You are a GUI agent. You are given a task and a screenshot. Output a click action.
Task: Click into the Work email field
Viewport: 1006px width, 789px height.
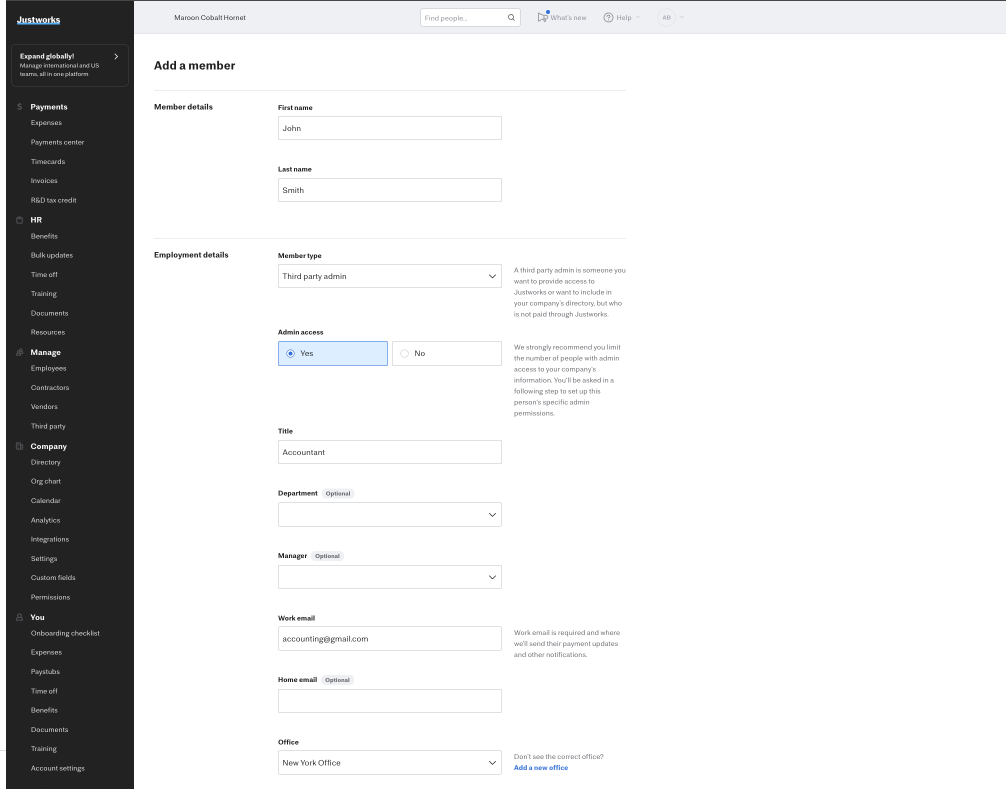pos(389,639)
